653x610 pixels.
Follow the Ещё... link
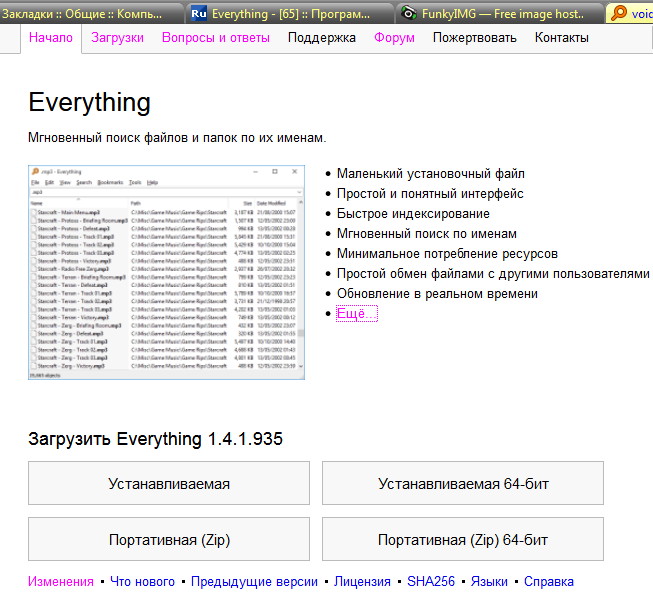point(356,313)
